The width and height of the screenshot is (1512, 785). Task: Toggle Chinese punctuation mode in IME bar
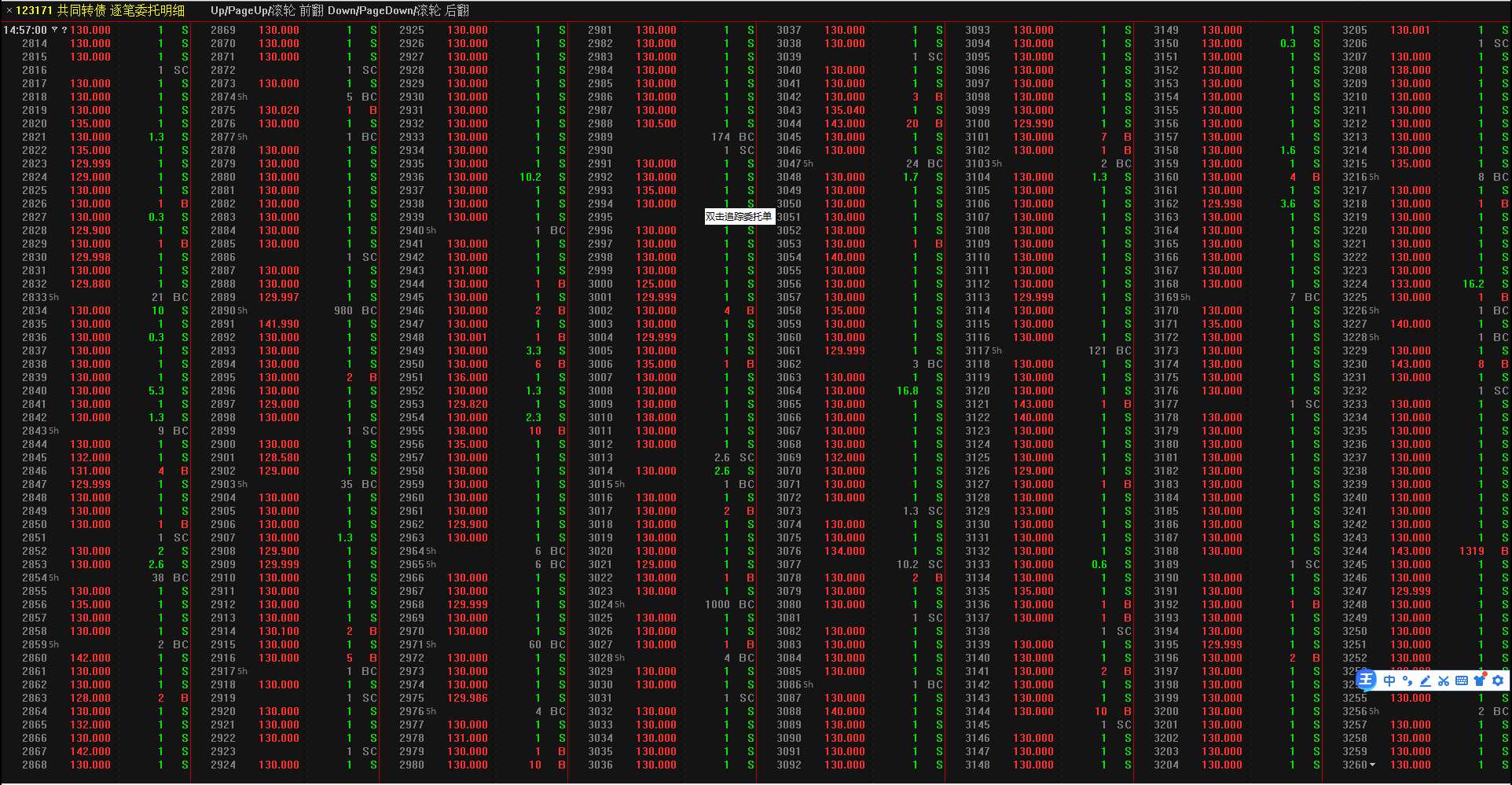point(1407,680)
